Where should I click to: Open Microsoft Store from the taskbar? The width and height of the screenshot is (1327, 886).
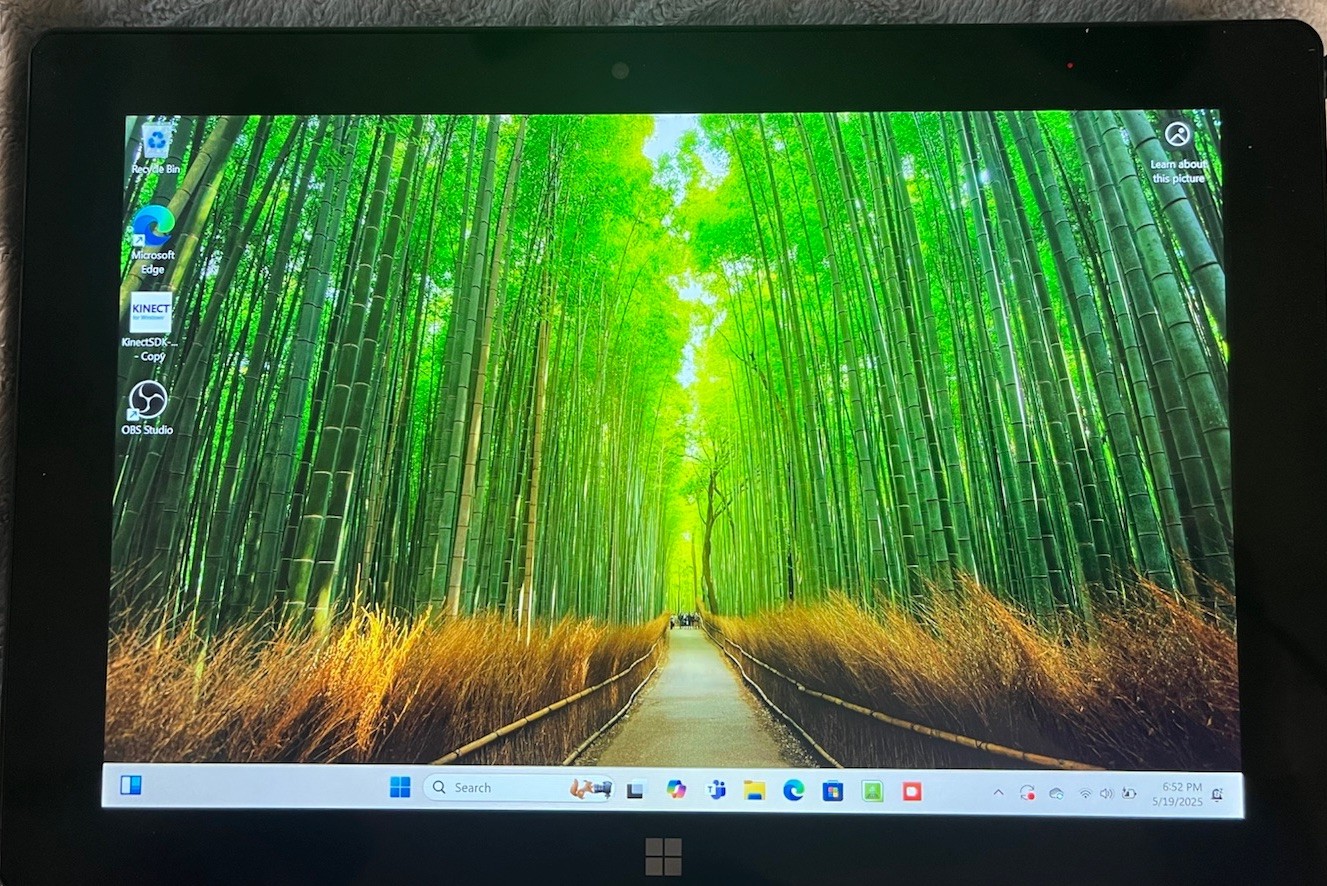[x=830, y=788]
